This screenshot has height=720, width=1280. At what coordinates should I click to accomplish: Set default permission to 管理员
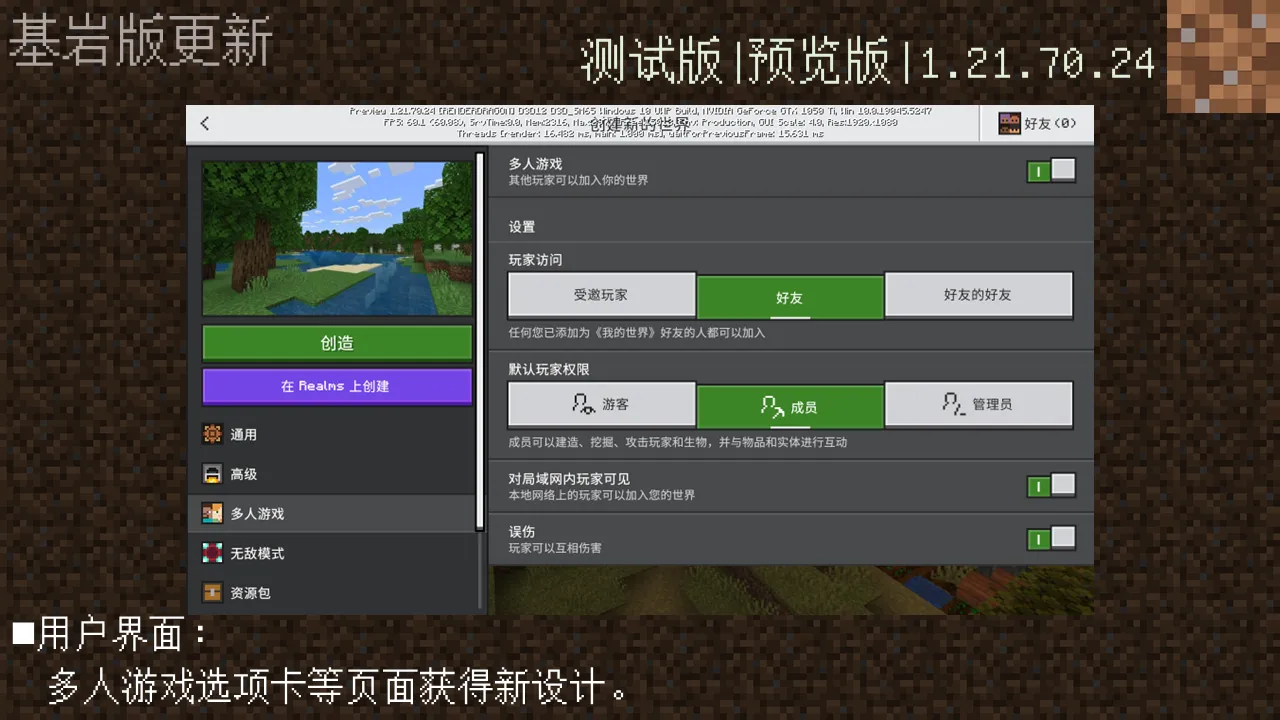[x=978, y=404]
